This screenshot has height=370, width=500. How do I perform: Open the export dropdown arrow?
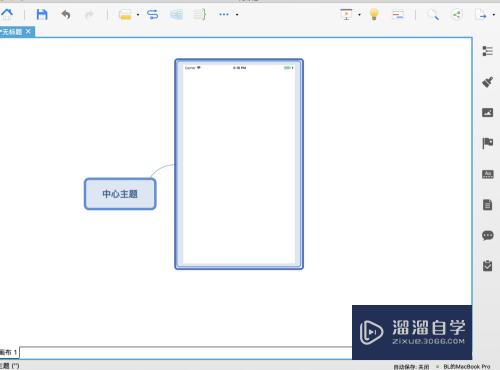[494, 15]
